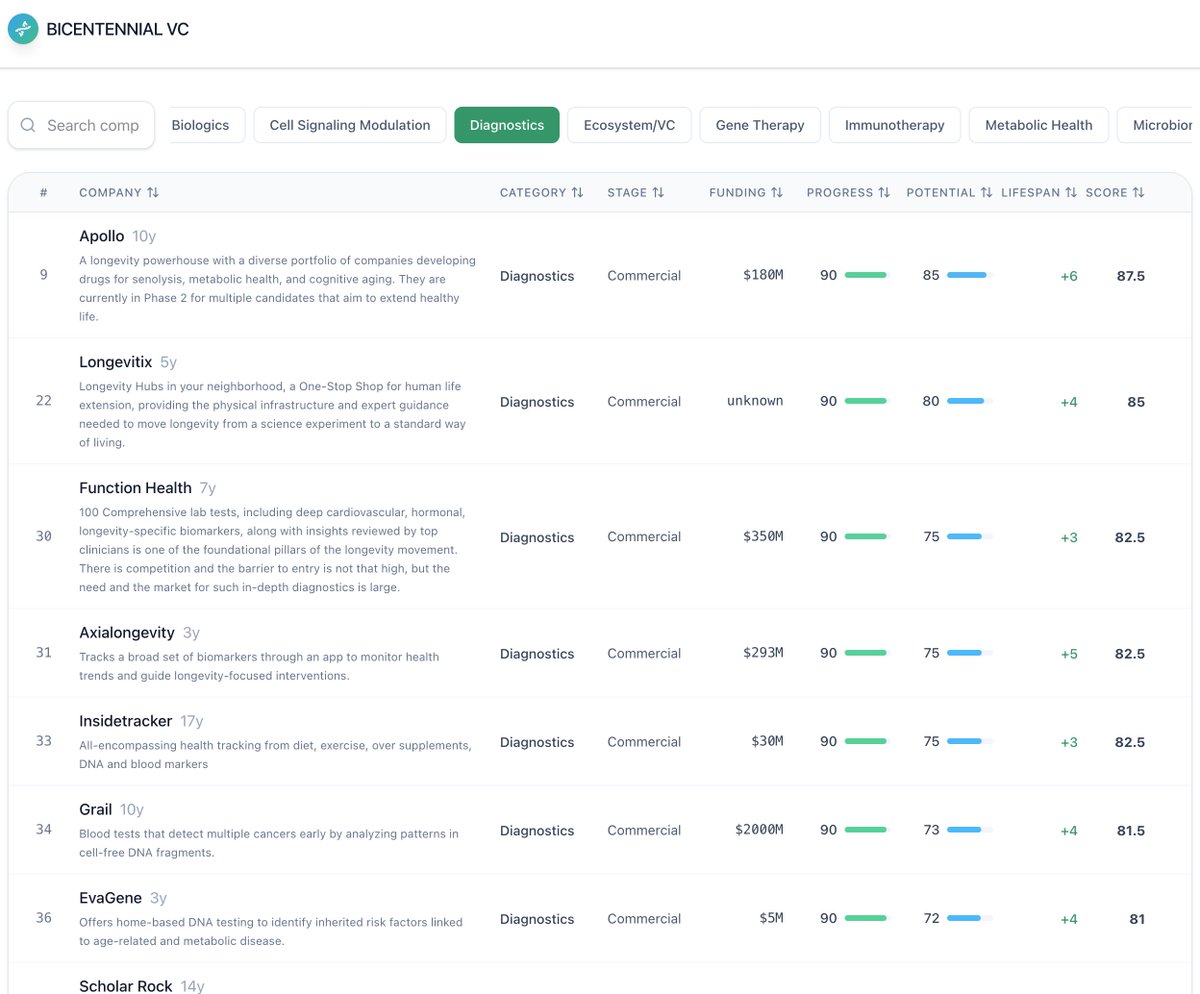
Task: Sort by Category column arrows
Action: coord(577,192)
